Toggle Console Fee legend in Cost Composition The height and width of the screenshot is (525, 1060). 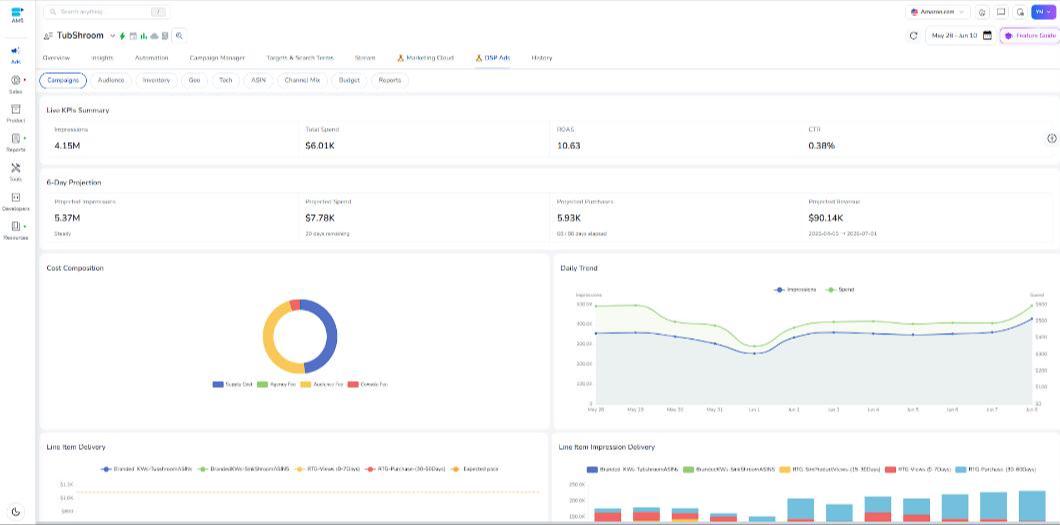coord(367,384)
